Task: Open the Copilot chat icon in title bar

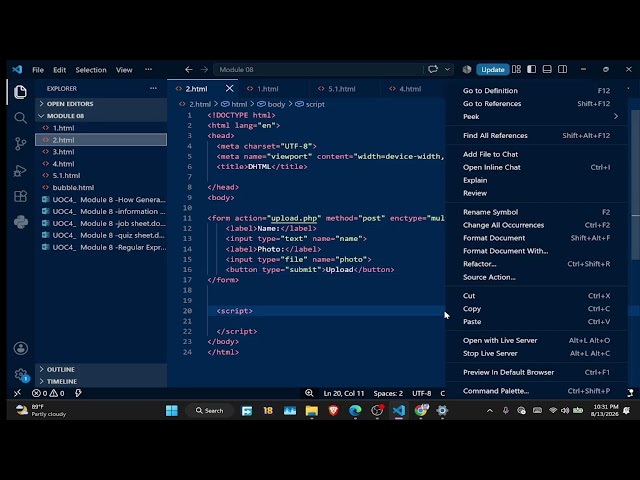Action: pos(433,69)
